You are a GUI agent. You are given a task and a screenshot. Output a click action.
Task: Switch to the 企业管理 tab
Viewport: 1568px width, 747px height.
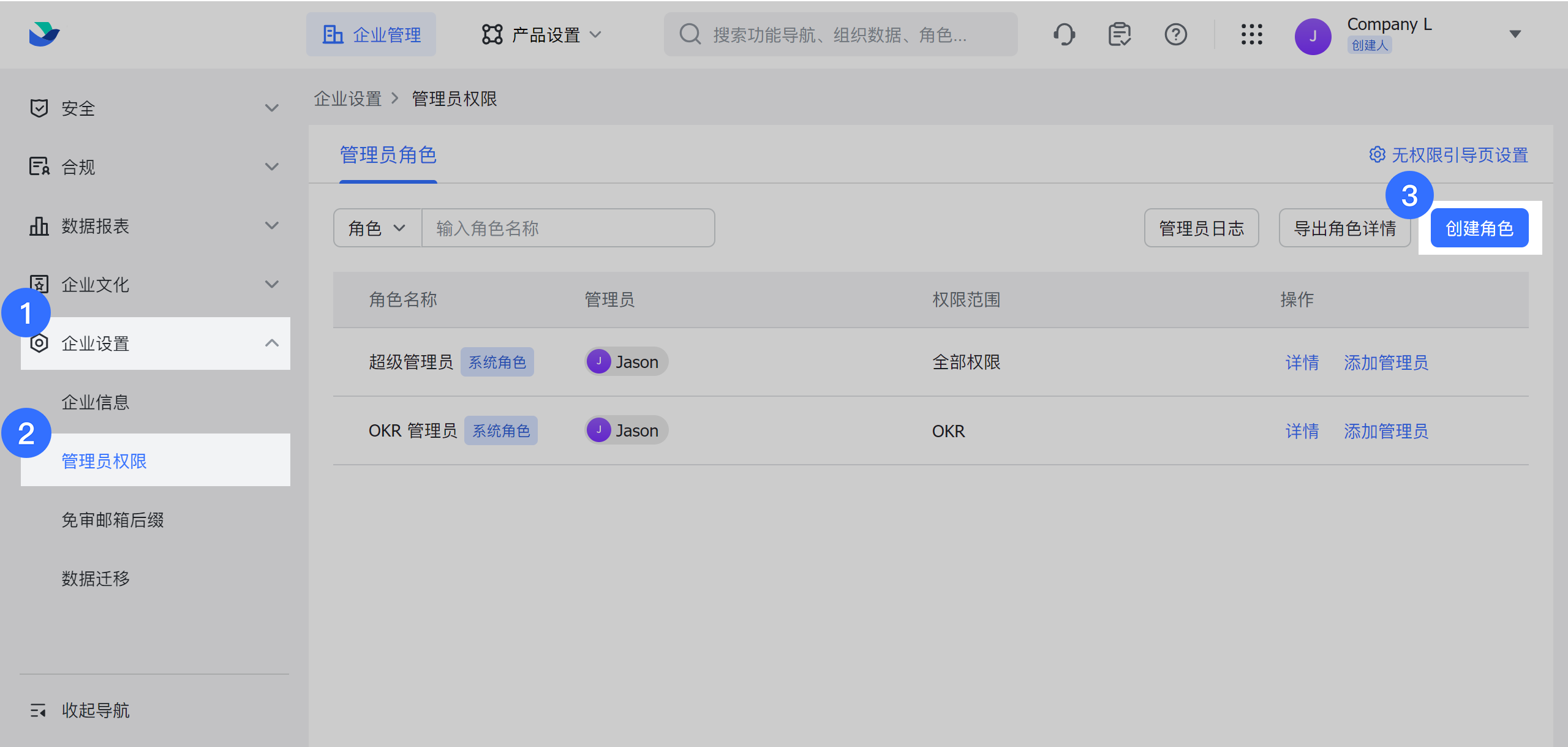(x=371, y=35)
